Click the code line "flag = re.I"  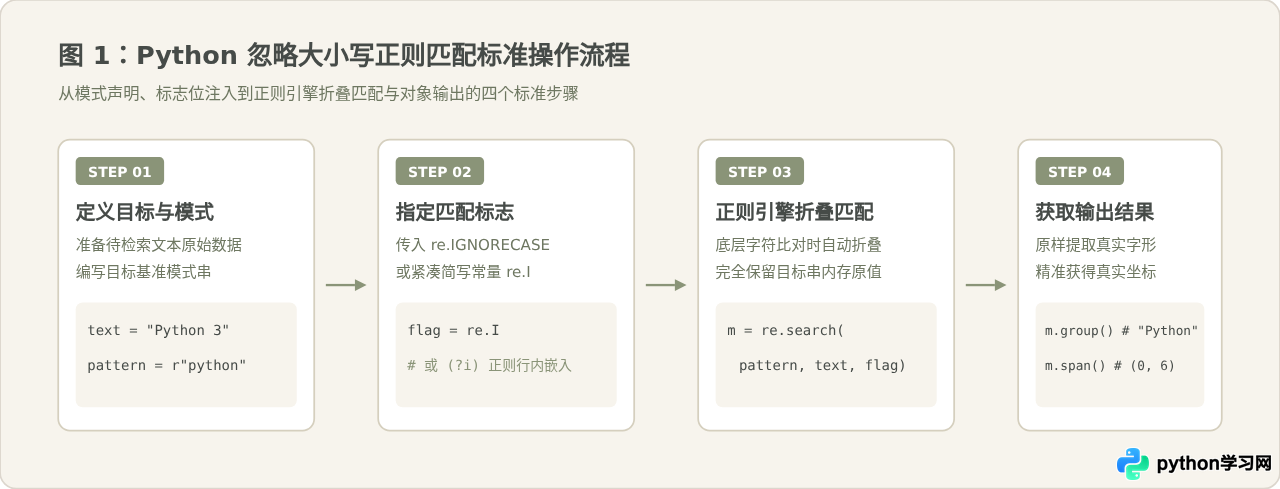click(x=454, y=330)
